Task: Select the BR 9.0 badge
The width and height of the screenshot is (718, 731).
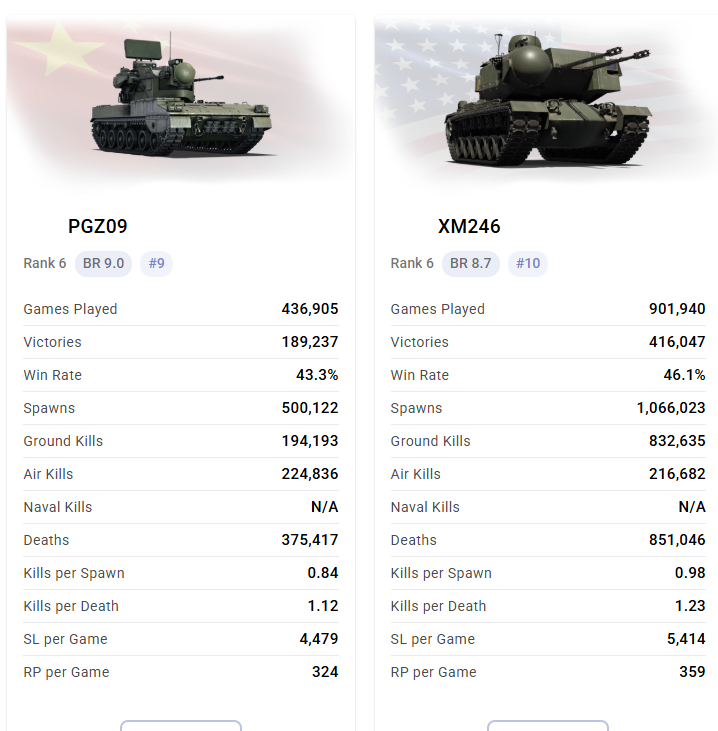Action: click(x=104, y=263)
